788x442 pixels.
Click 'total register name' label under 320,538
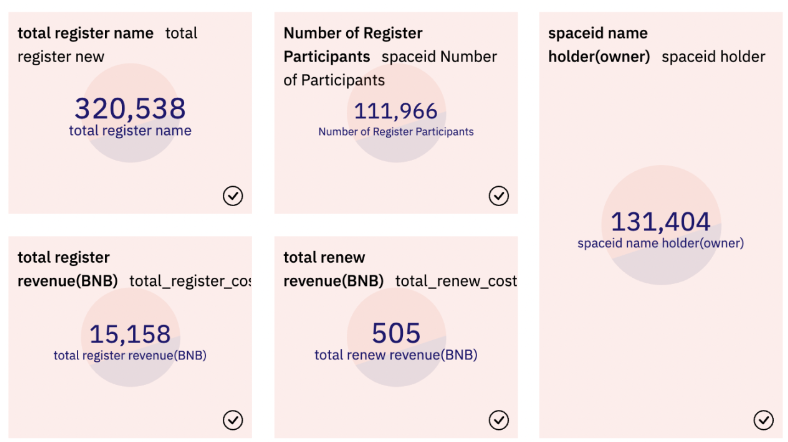(x=130, y=131)
